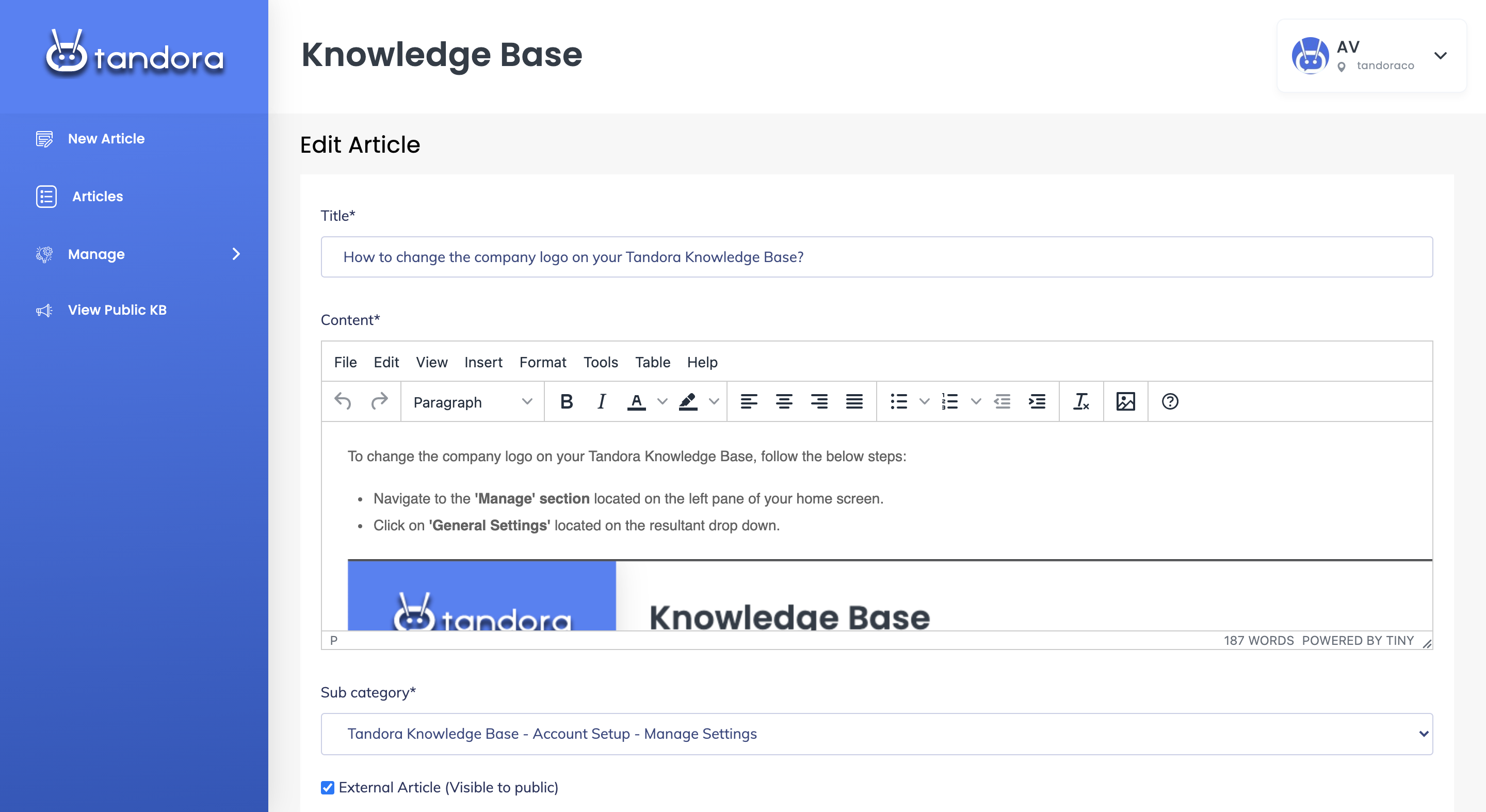Center align the text
Screen dimensions: 1486x812
click(783, 401)
